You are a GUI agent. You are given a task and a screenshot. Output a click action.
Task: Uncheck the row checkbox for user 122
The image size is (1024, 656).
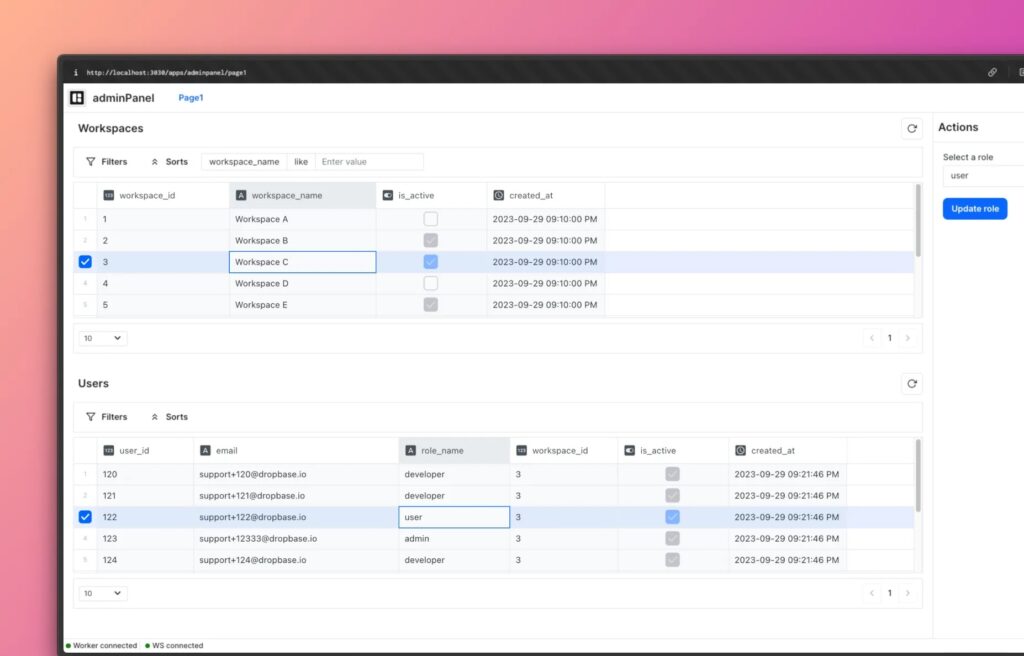point(85,517)
